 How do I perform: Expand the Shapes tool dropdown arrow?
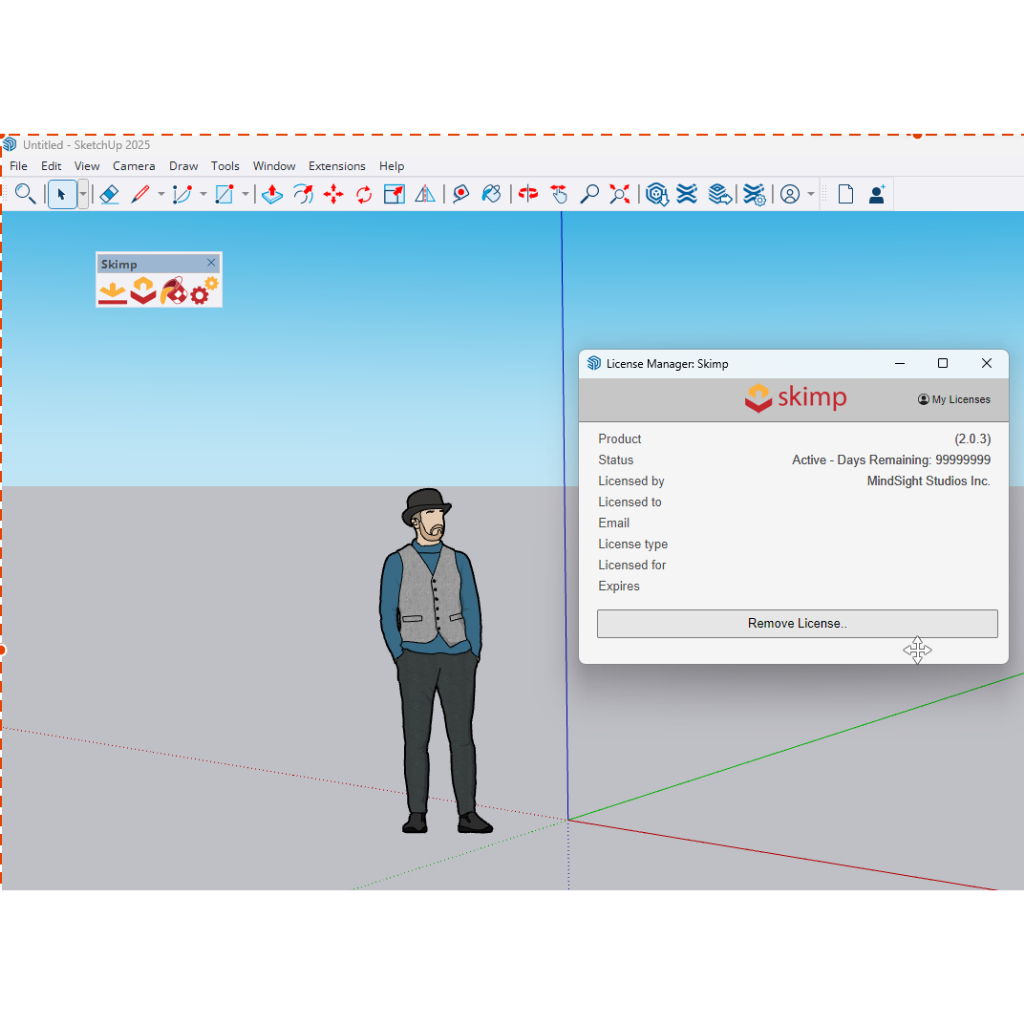coord(246,194)
